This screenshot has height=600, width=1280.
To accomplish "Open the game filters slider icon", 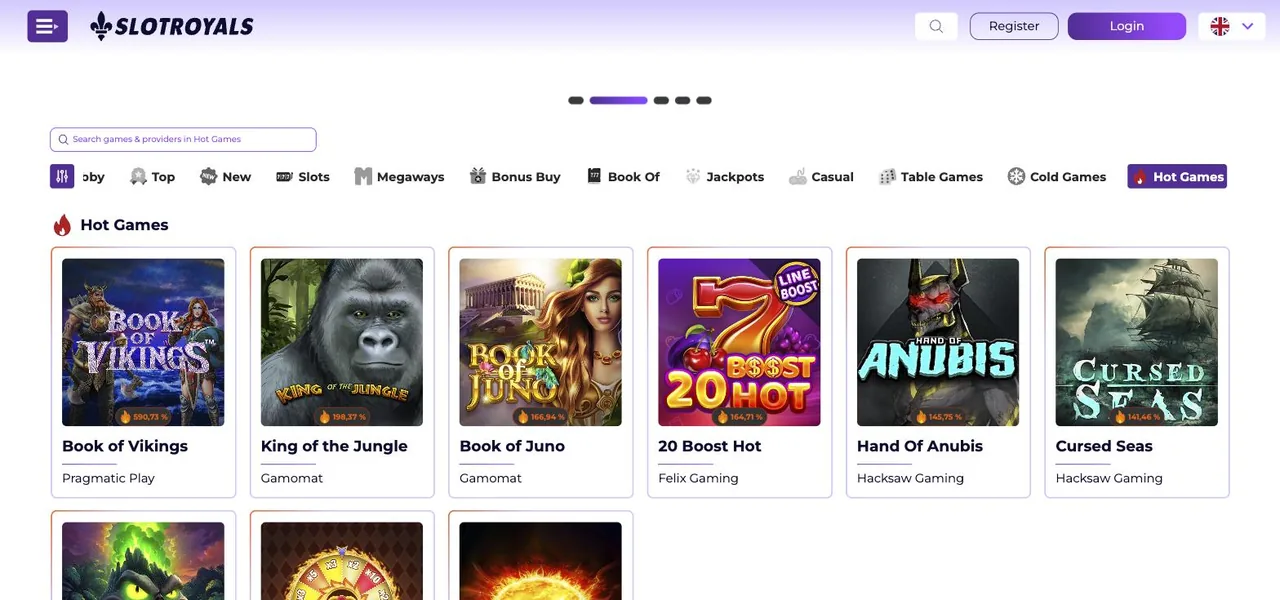I will [62, 176].
